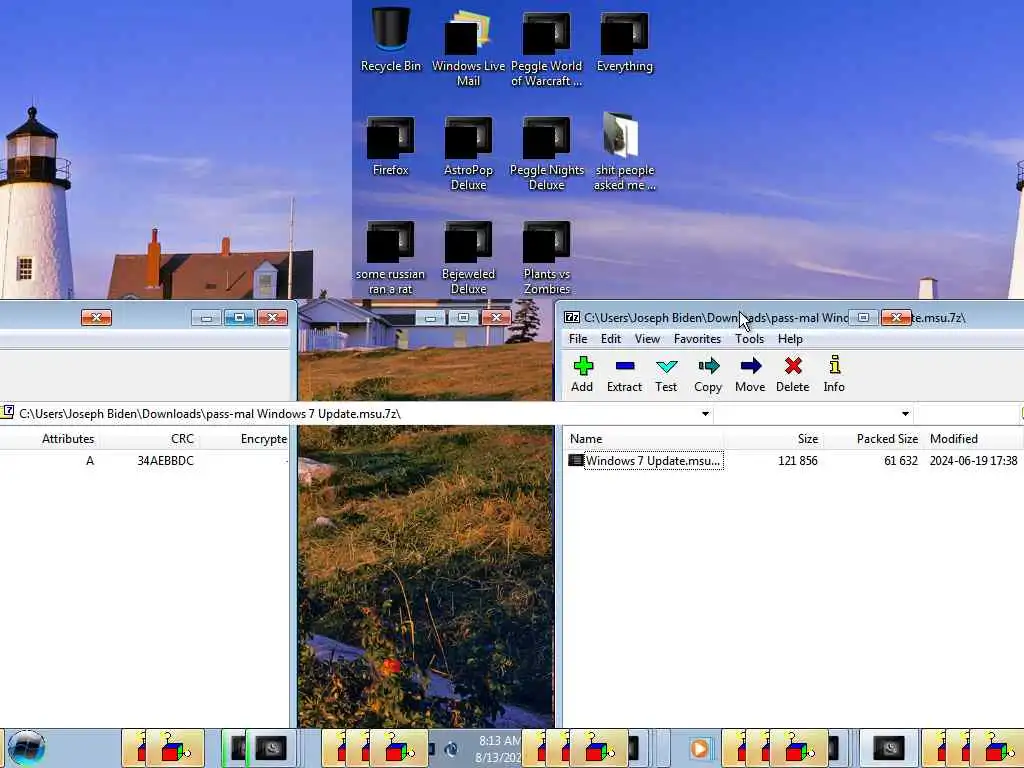Image resolution: width=1024 pixels, height=768 pixels.
Task: Select the Recycle Bin desktop icon
Action: 391,39
